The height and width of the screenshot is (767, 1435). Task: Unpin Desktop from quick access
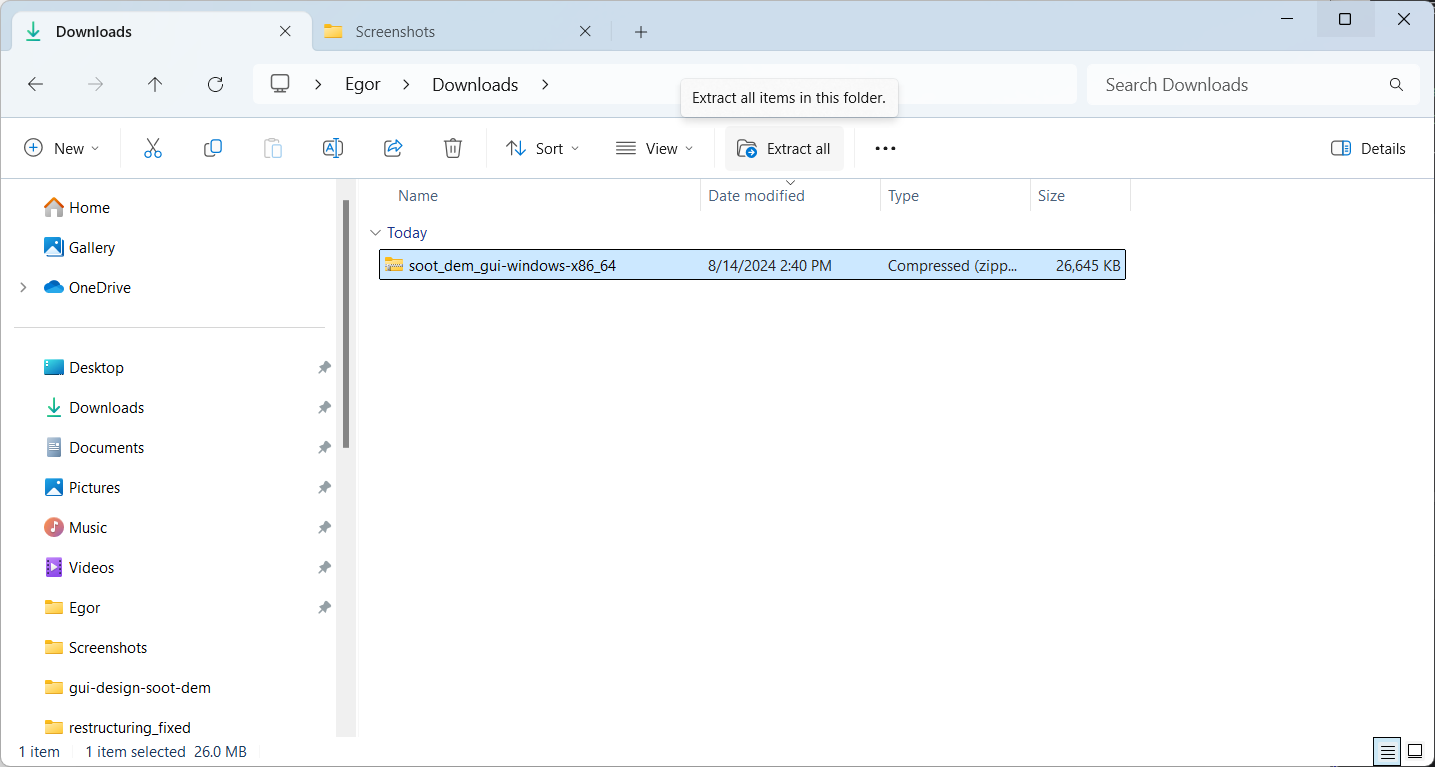click(324, 368)
